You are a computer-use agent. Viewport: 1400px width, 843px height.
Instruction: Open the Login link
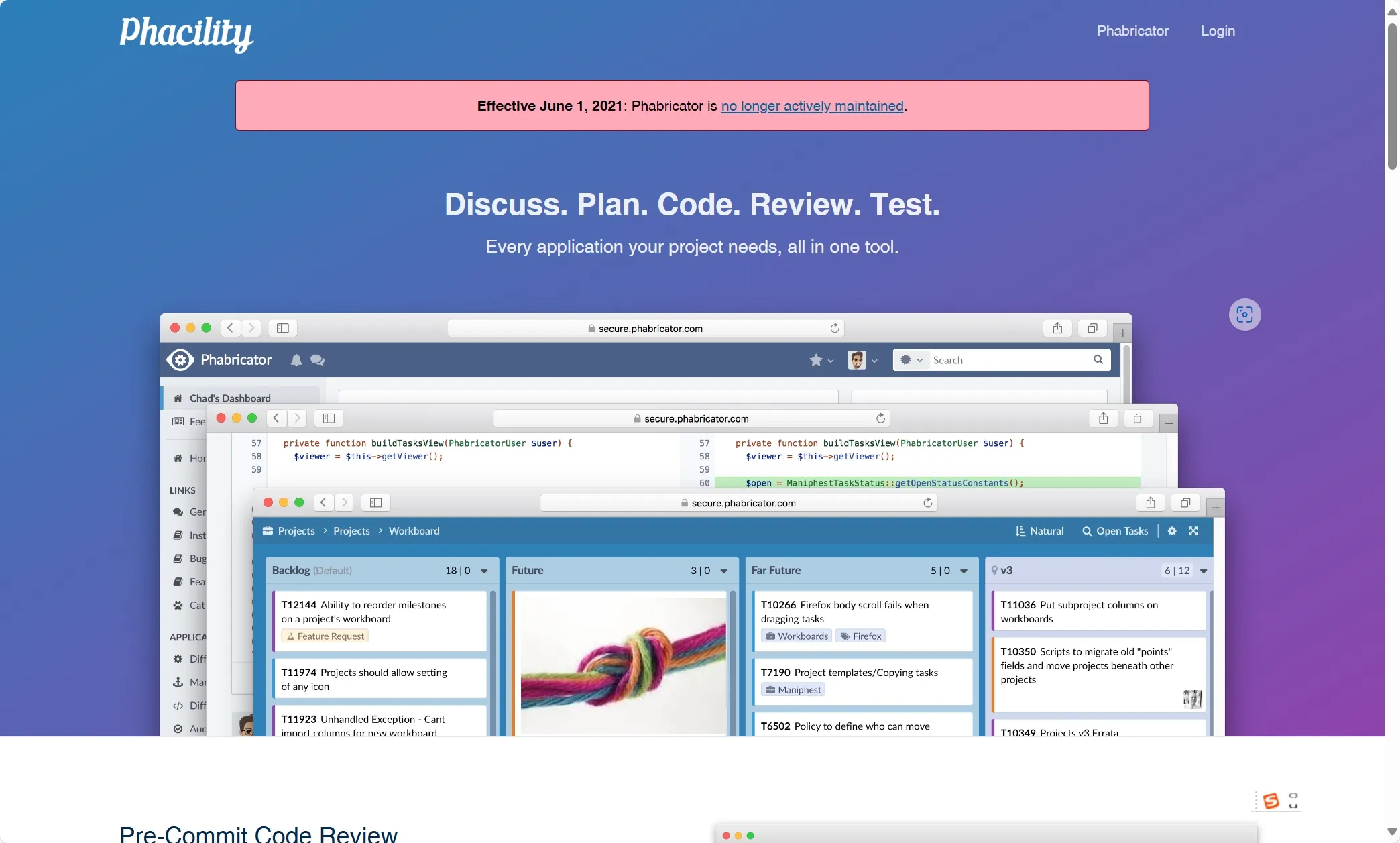(x=1218, y=31)
